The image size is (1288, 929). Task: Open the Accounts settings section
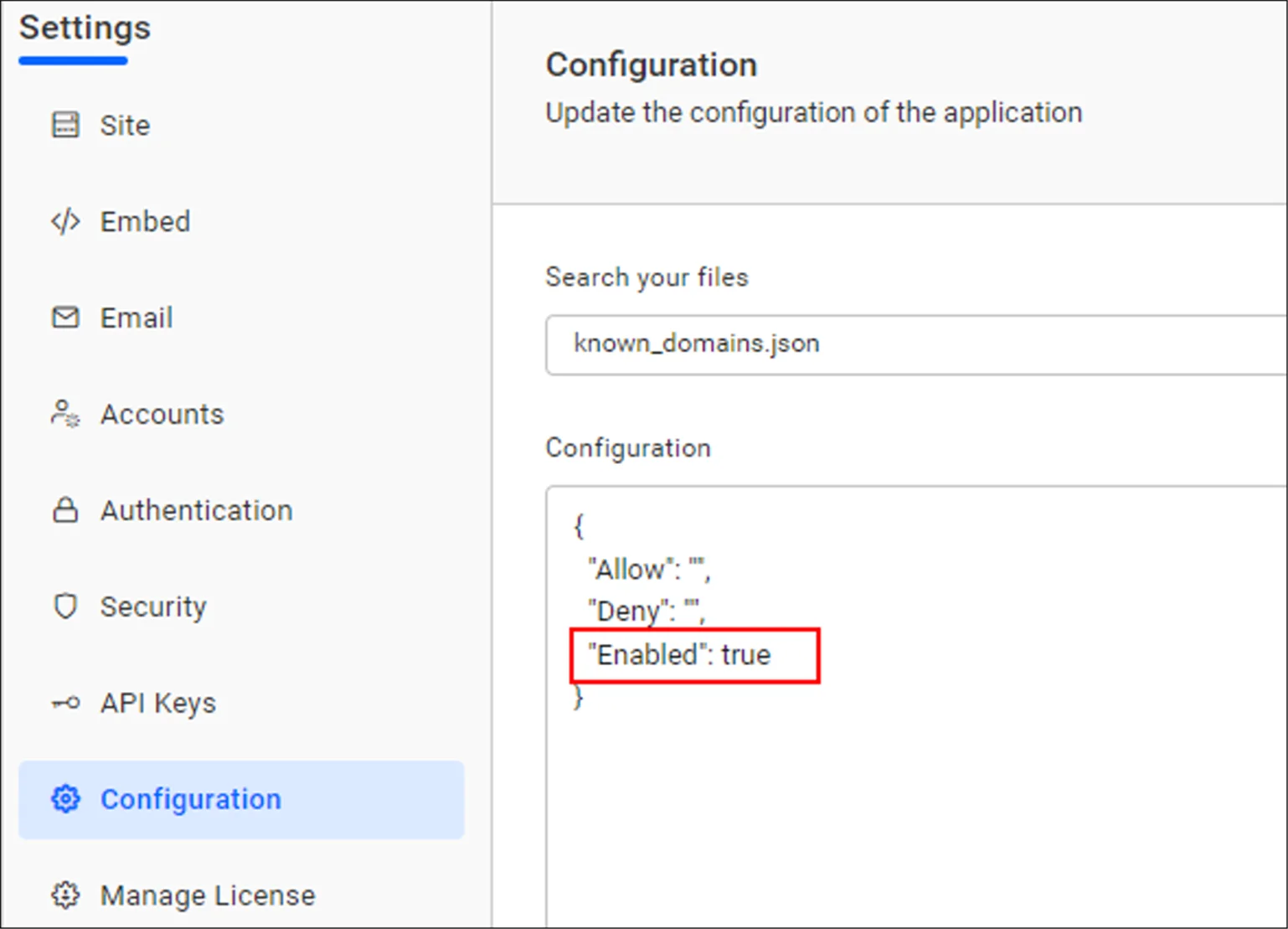162,413
